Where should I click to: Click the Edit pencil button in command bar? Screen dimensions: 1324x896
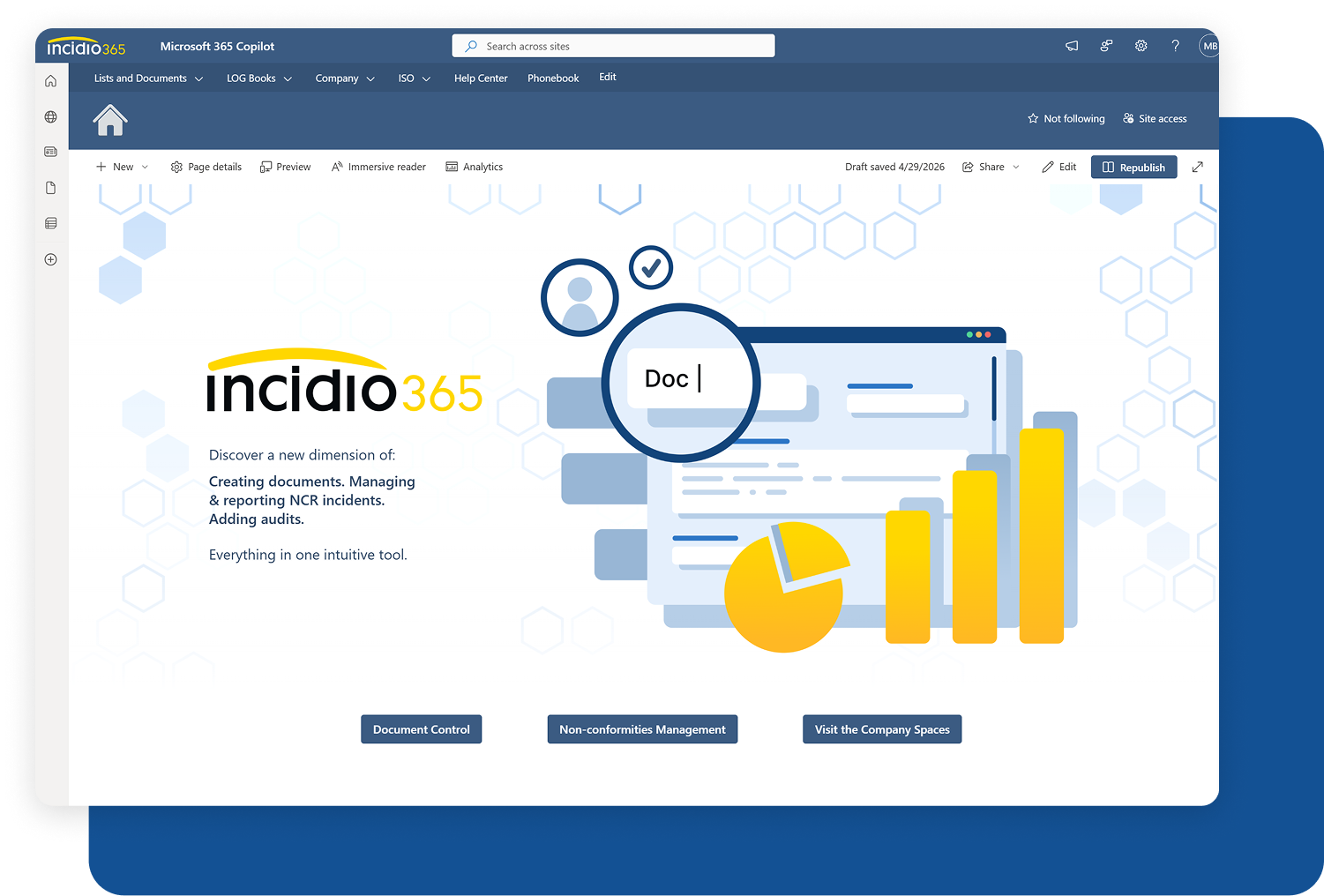[x=1058, y=167]
